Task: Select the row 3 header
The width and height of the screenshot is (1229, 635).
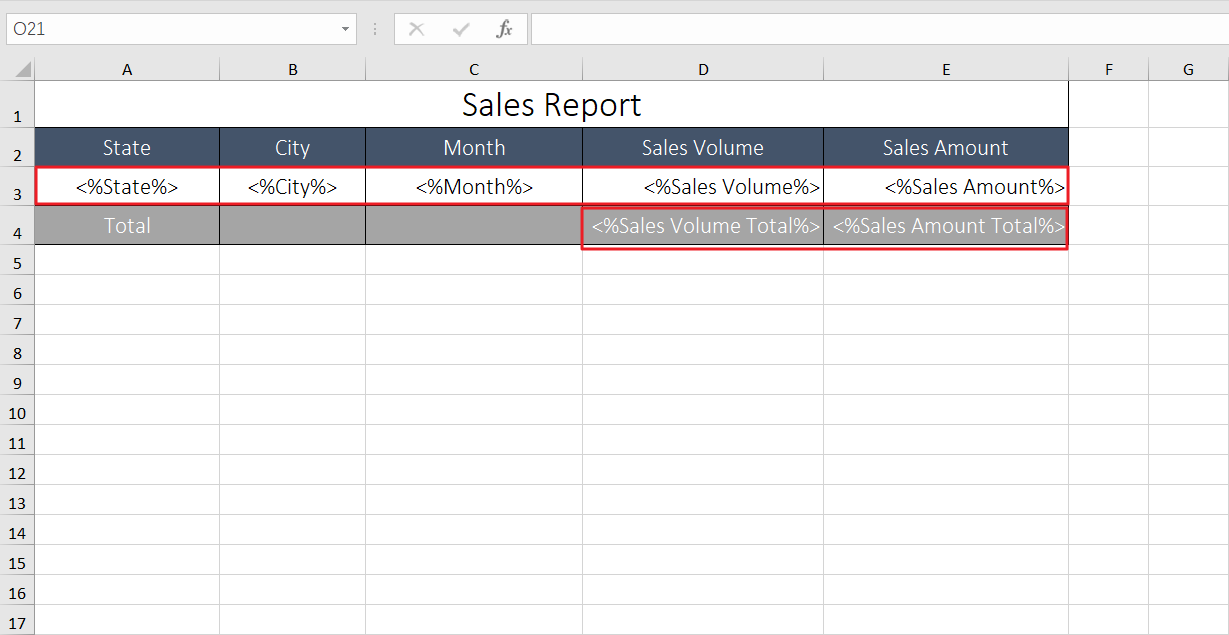Action: 17,193
